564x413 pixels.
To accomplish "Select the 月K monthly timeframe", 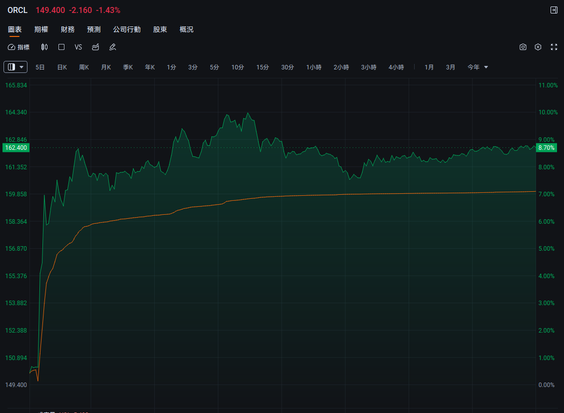I will point(106,67).
